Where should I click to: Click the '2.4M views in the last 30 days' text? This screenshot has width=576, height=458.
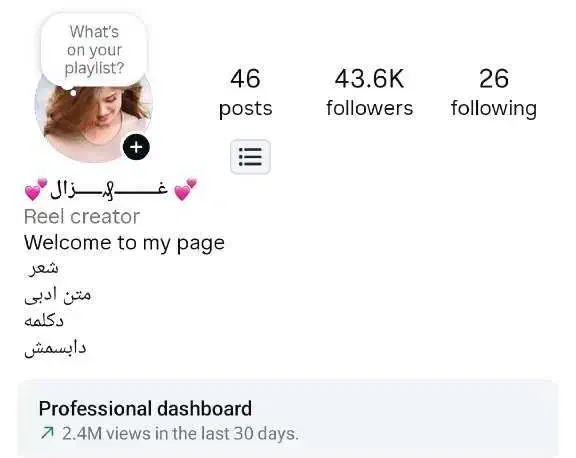(x=180, y=433)
